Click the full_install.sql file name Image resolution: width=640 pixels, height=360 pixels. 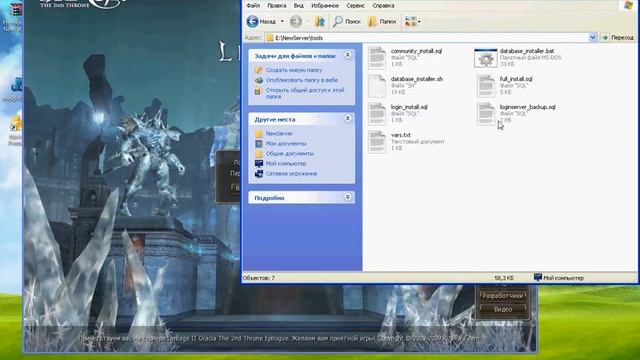pos(516,79)
